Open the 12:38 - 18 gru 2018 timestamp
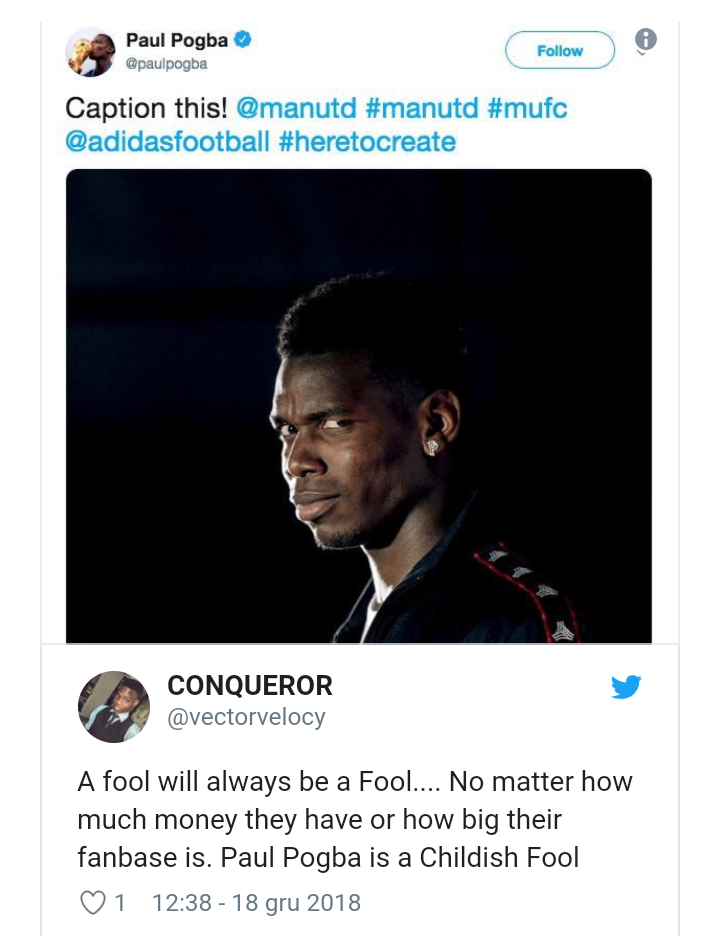This screenshot has width=720, height=936. coord(257,903)
